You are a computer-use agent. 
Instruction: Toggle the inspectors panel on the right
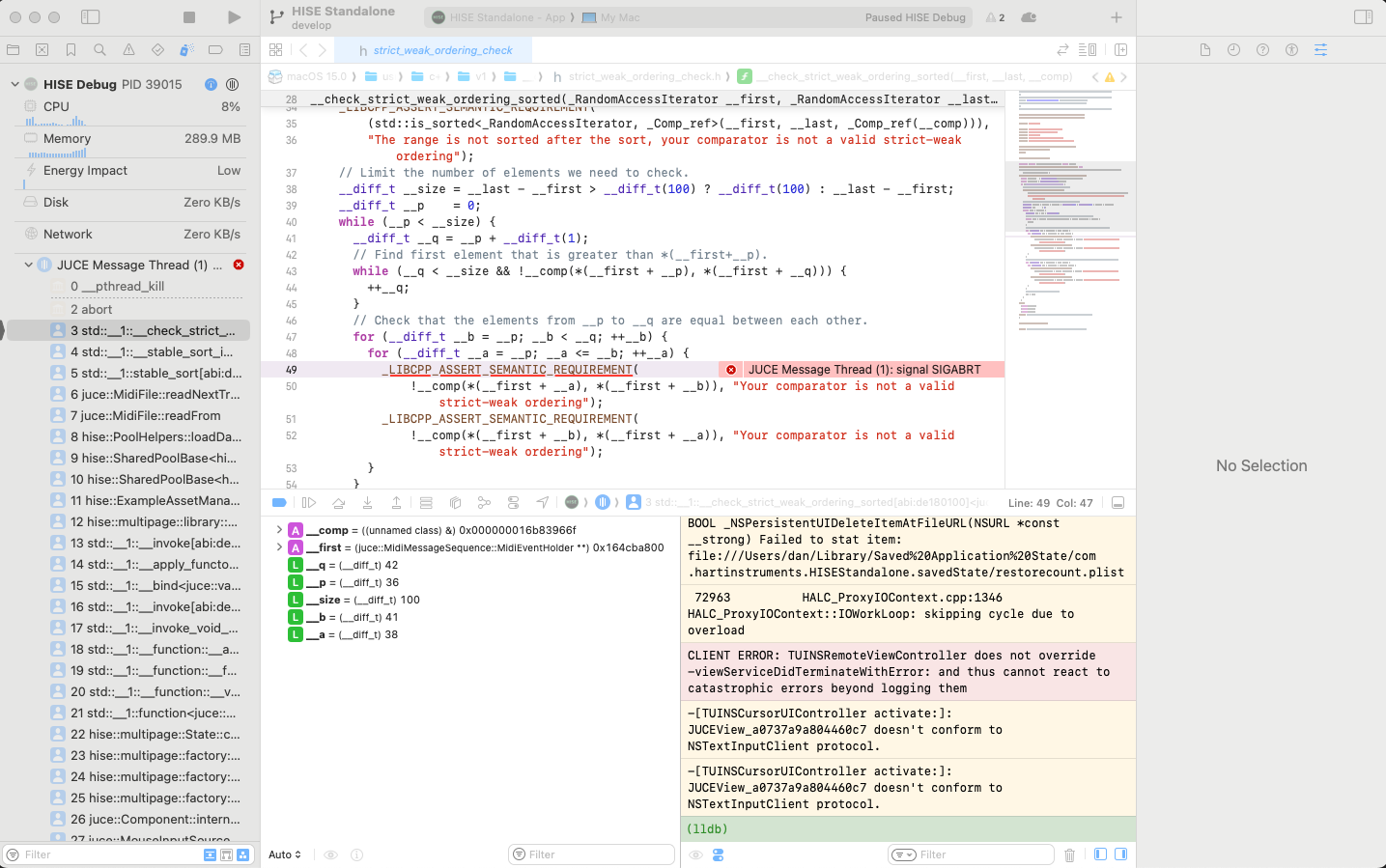1363,17
